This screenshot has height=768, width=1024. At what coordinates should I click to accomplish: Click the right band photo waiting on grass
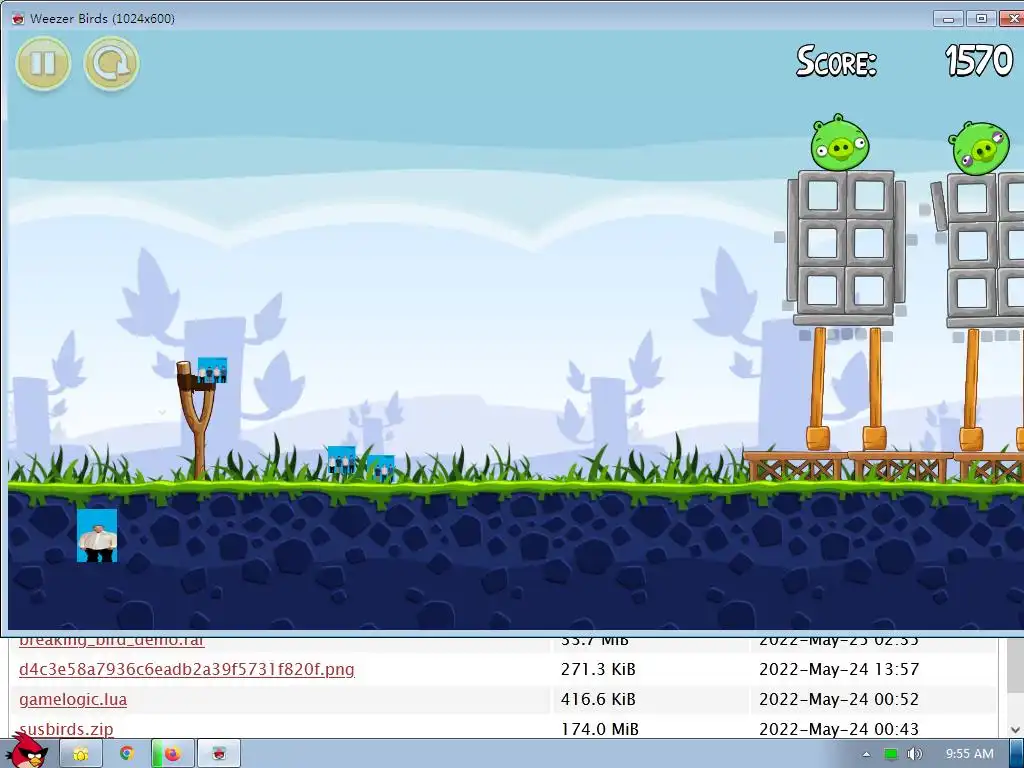(x=381, y=468)
